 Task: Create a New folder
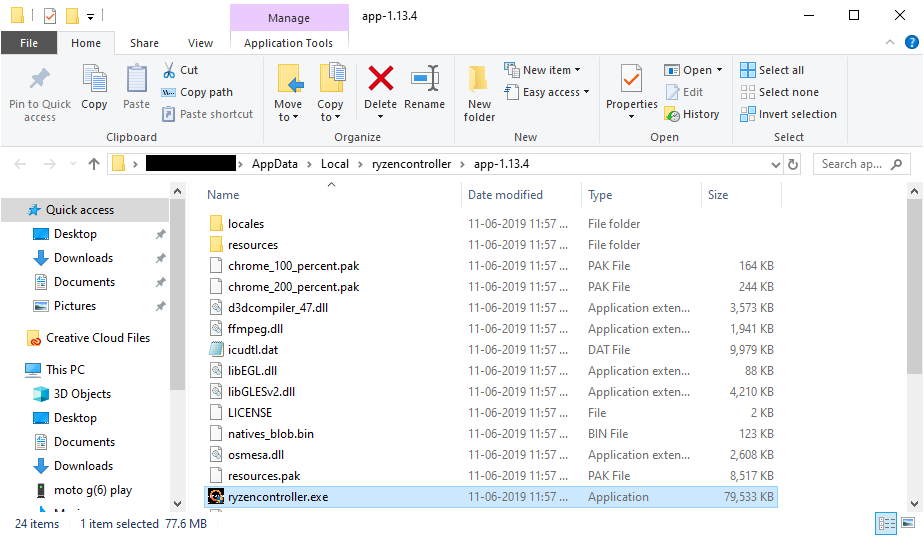pos(479,94)
